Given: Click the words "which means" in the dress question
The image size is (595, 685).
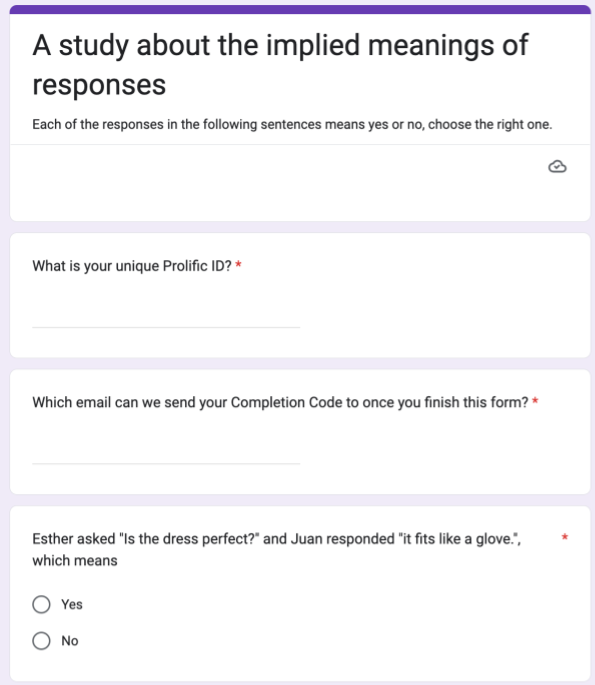Looking at the screenshot, I should pos(75,560).
